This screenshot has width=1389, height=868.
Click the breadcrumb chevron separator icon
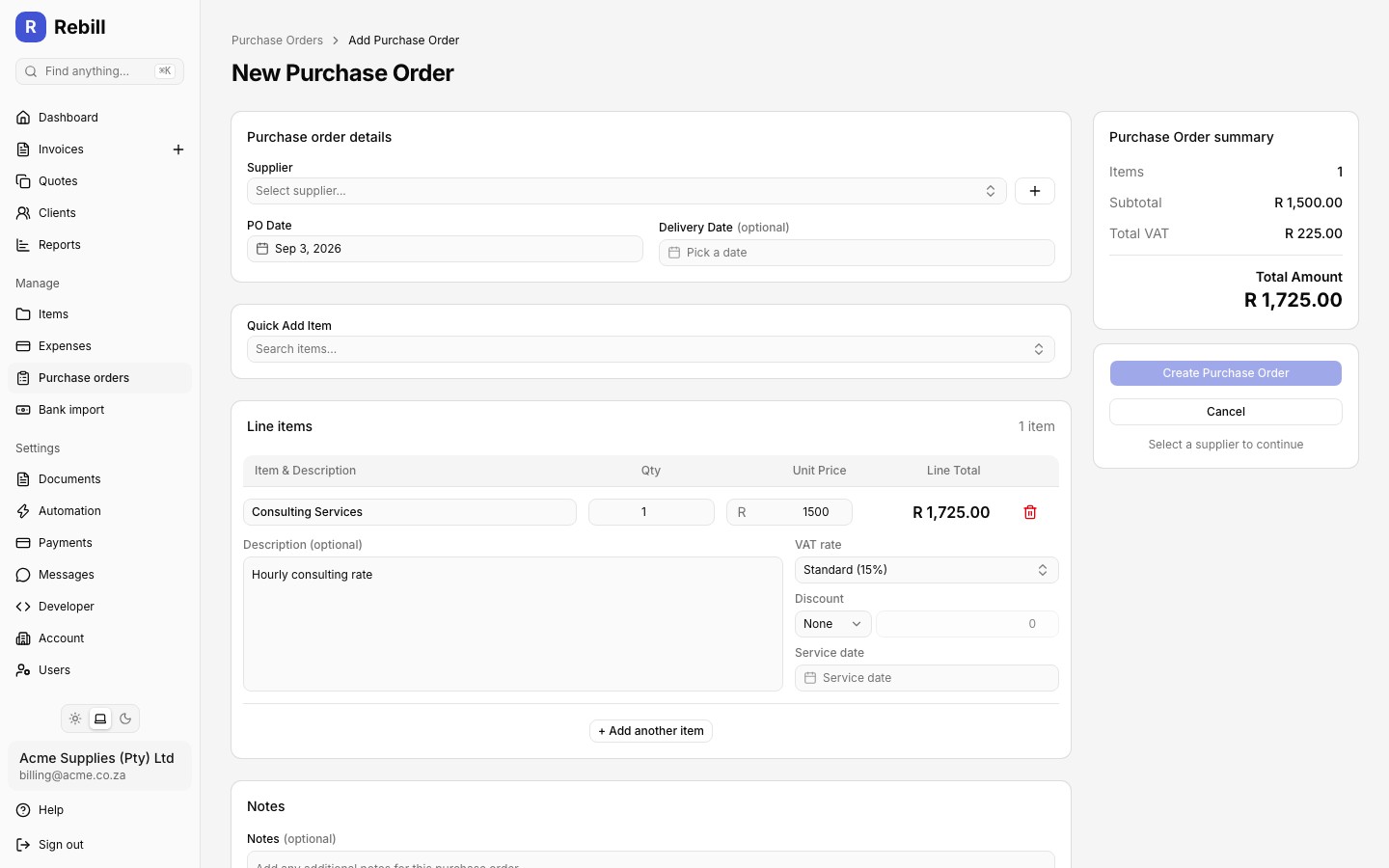click(x=336, y=41)
